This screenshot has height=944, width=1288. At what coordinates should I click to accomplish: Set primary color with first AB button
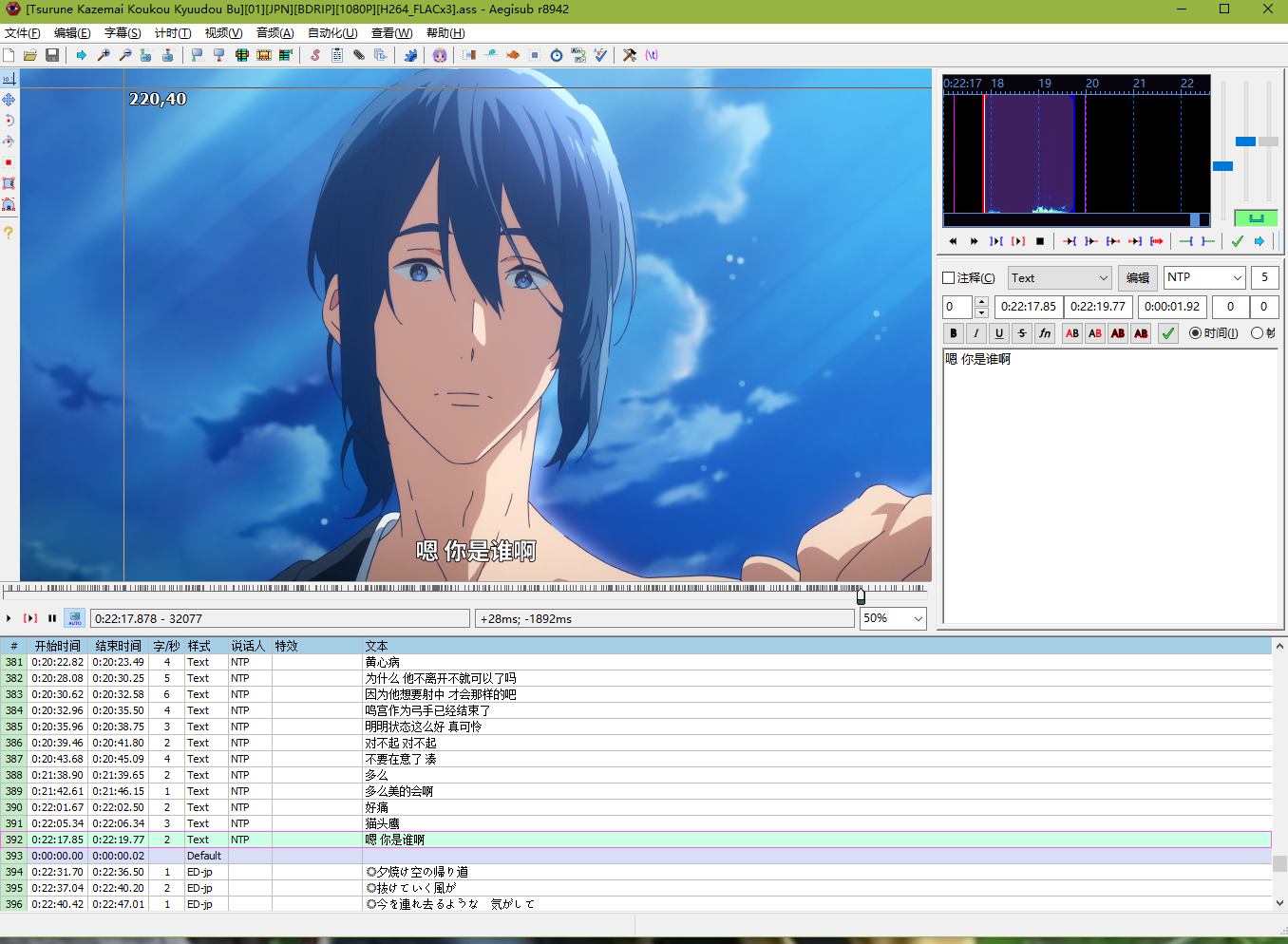(x=1072, y=333)
